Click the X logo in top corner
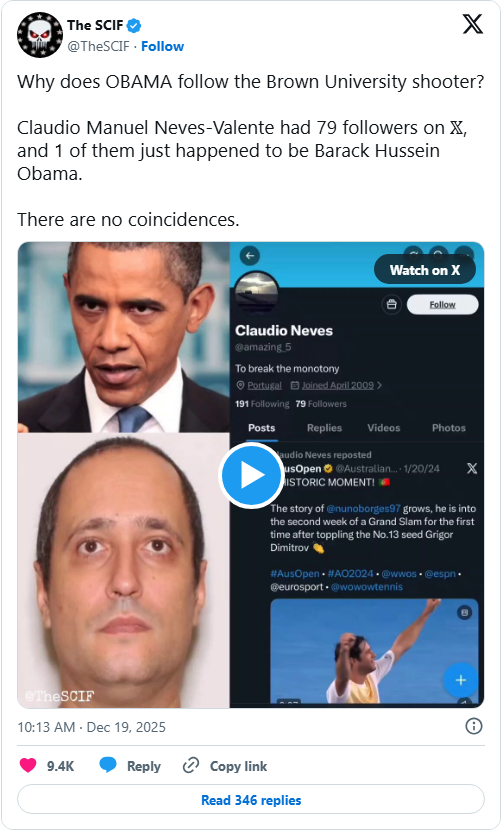The height and width of the screenshot is (831, 501). (x=472, y=24)
